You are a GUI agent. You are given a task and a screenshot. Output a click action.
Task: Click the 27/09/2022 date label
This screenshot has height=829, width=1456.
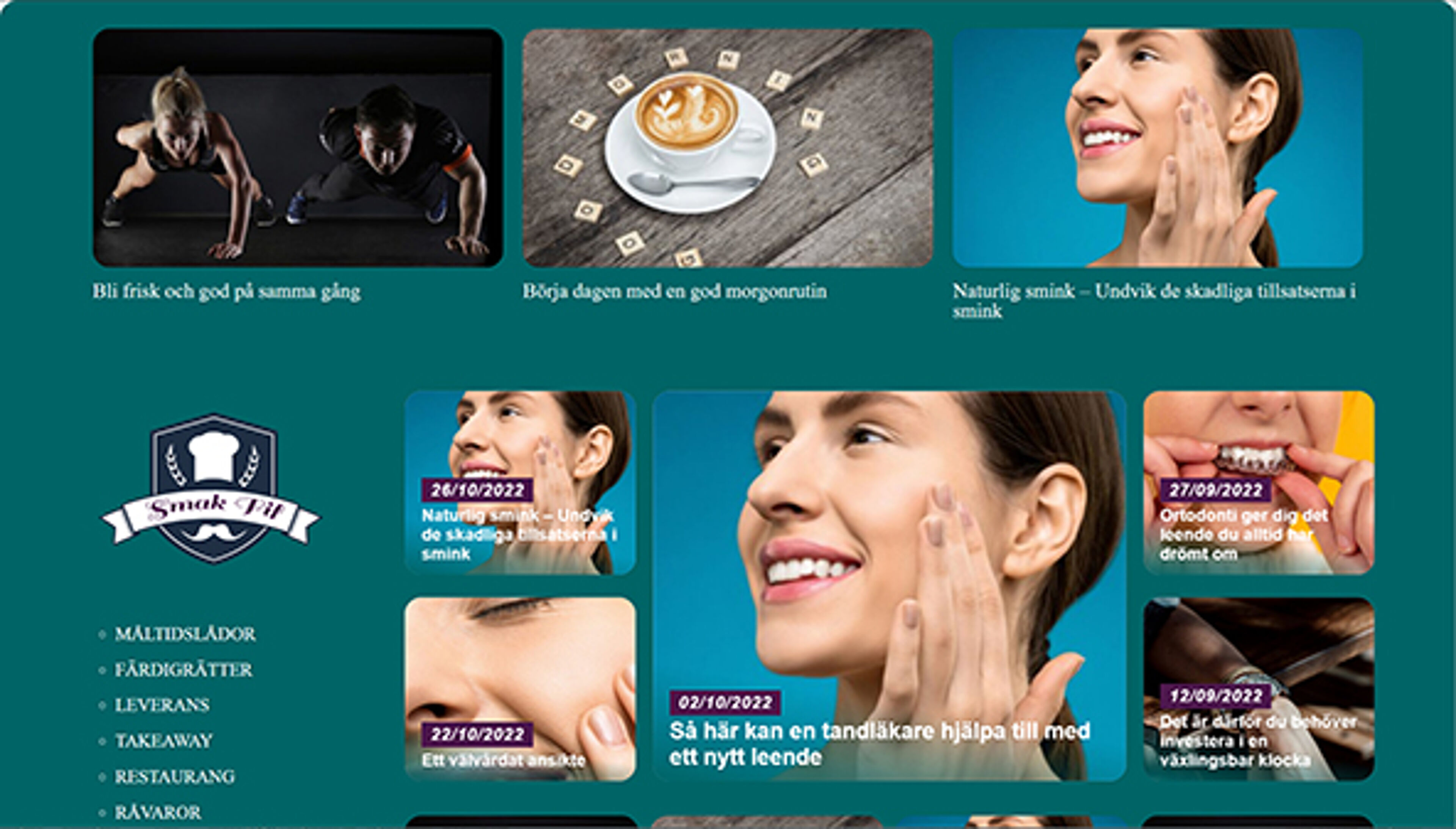click(x=1215, y=490)
